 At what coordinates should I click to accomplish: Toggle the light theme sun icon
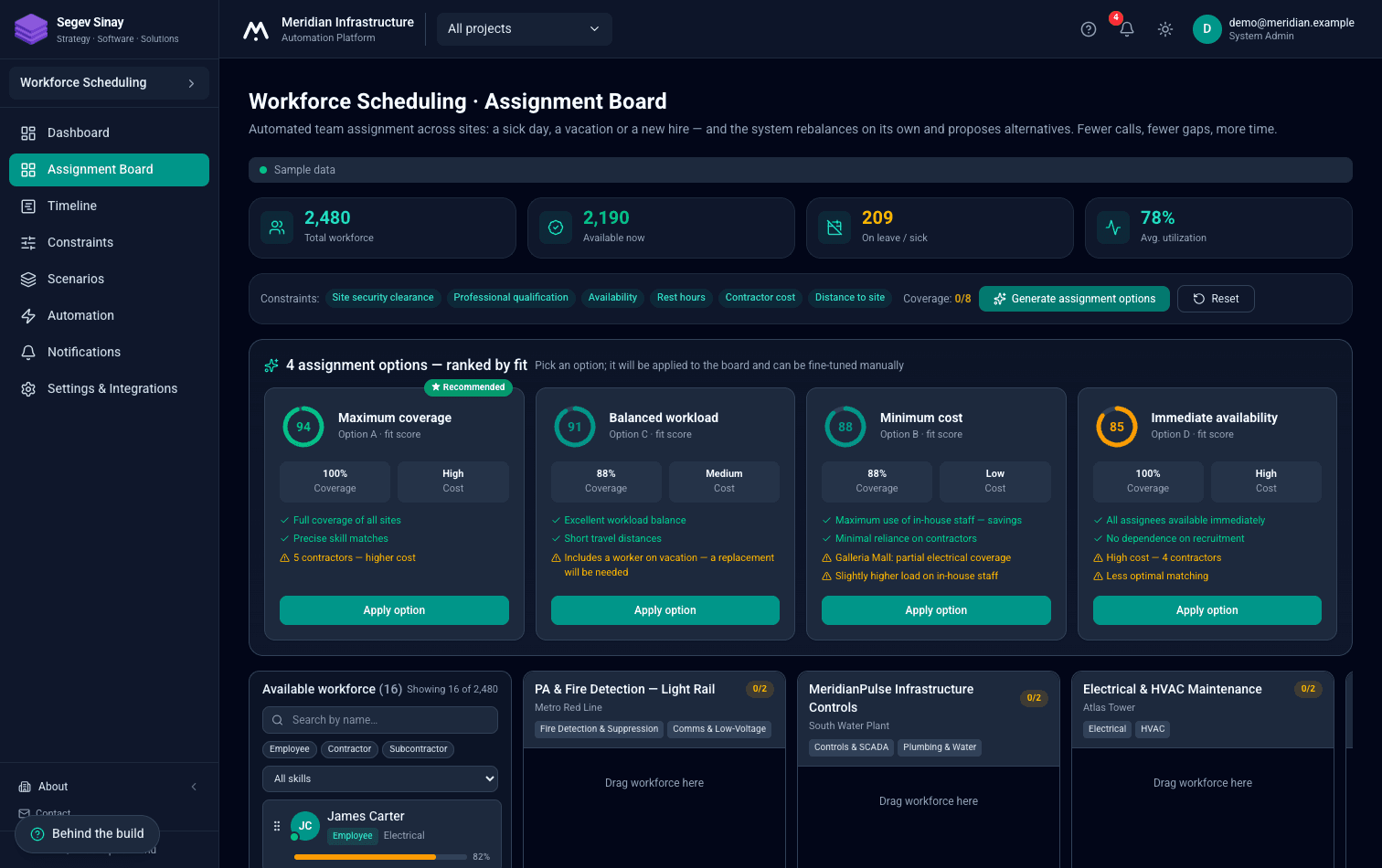pos(1165,29)
